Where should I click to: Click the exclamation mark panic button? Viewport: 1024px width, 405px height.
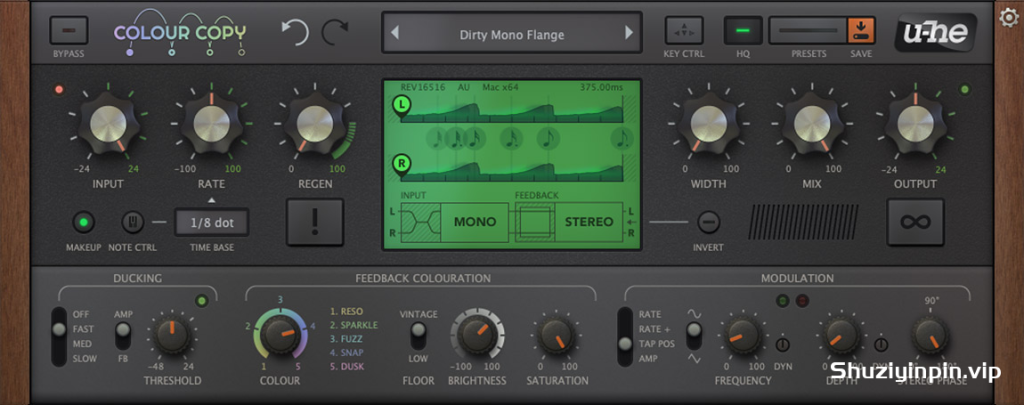click(x=315, y=222)
